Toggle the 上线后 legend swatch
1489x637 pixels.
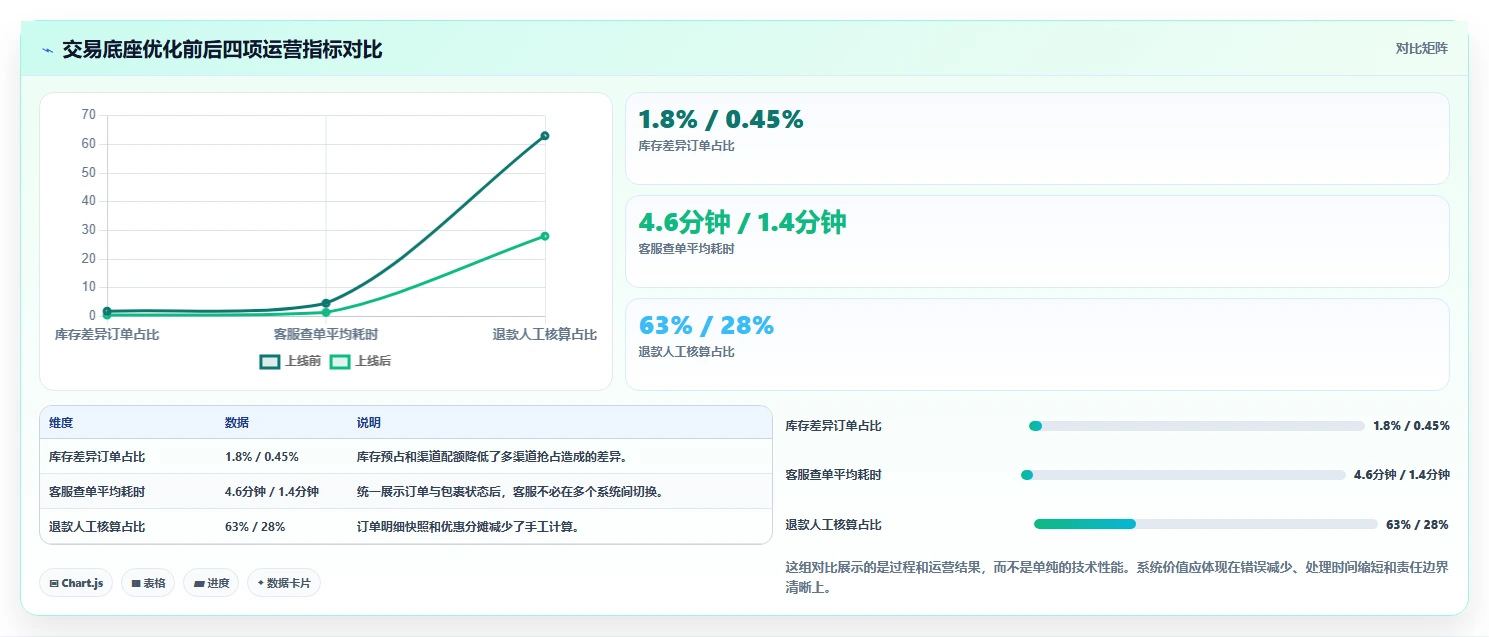(x=340, y=361)
